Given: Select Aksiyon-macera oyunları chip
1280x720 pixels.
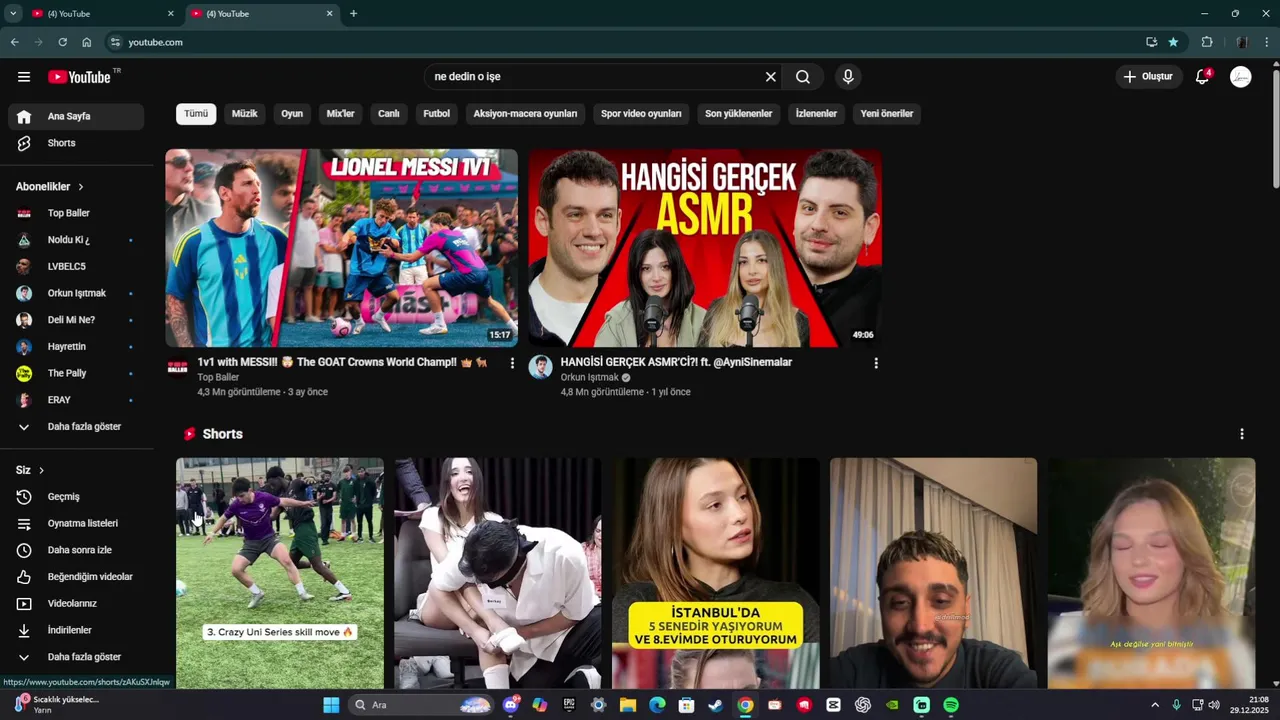Looking at the screenshot, I should tap(525, 114).
